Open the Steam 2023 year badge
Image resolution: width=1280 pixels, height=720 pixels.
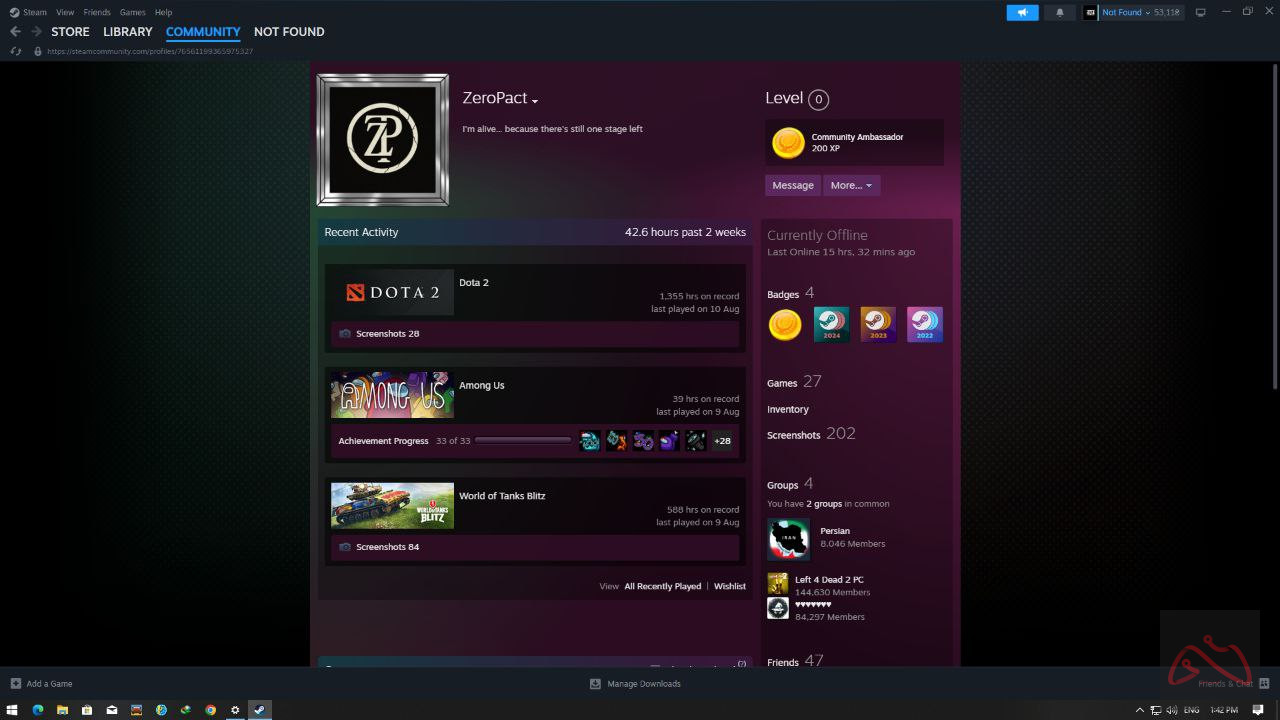click(x=878, y=324)
